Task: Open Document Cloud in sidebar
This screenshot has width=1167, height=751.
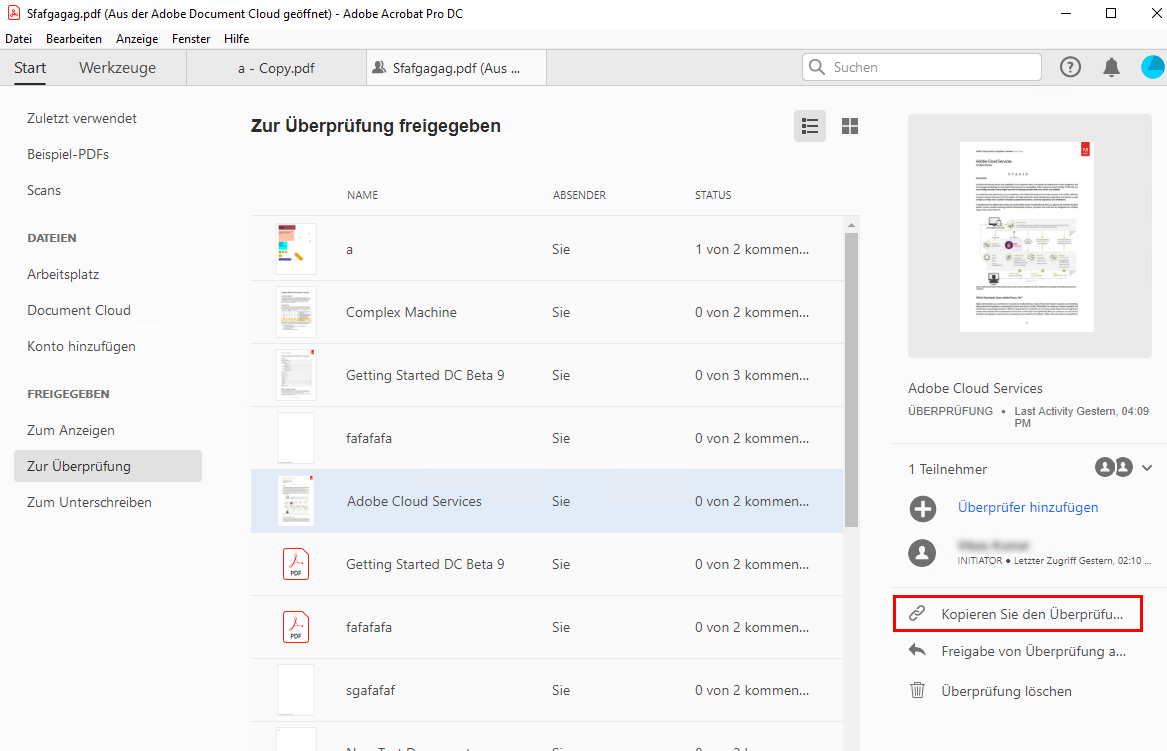Action: pyautogui.click(x=79, y=310)
